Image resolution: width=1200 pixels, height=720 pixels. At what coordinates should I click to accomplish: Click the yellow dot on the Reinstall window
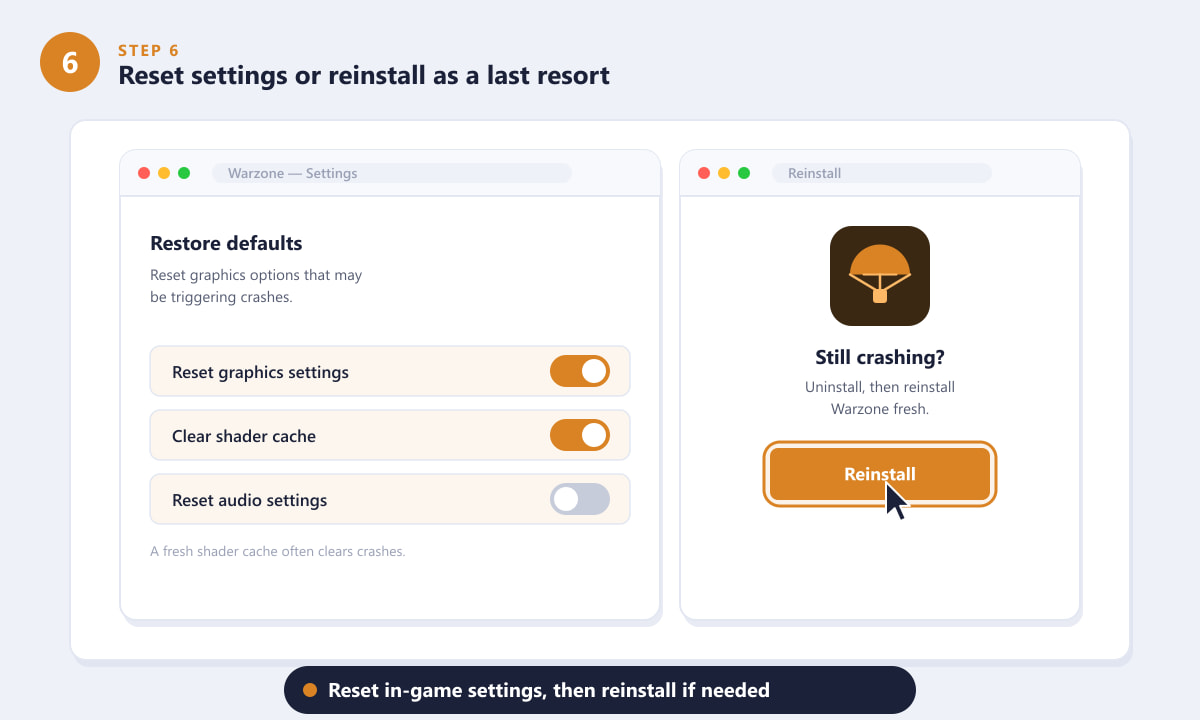point(724,173)
